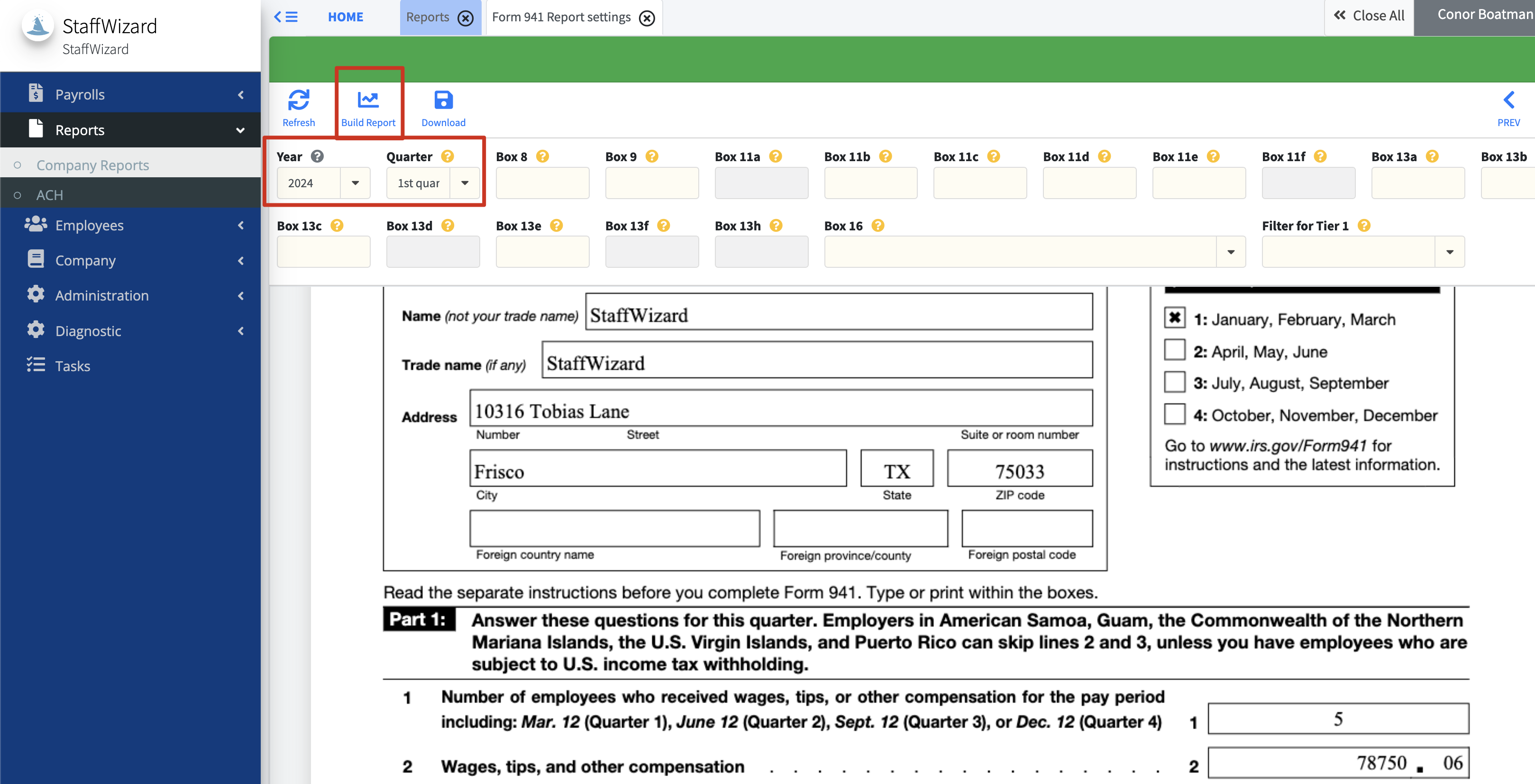
Task: Open the Quarter dropdown
Action: [x=465, y=183]
